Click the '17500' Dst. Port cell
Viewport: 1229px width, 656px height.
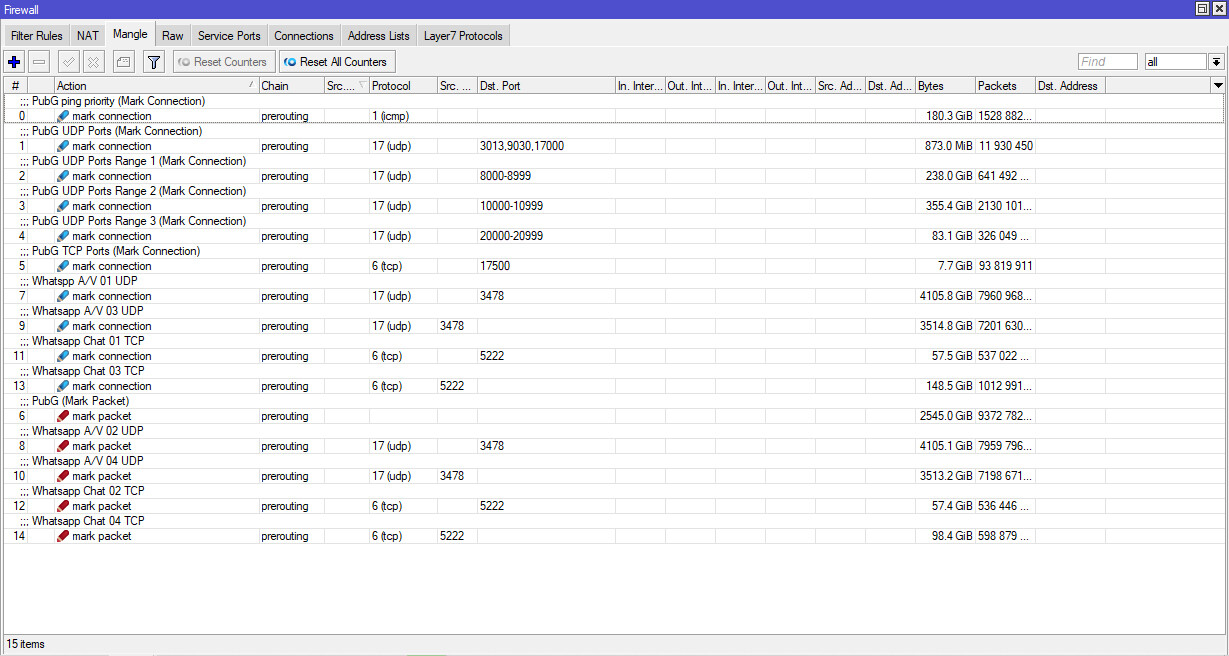point(546,266)
